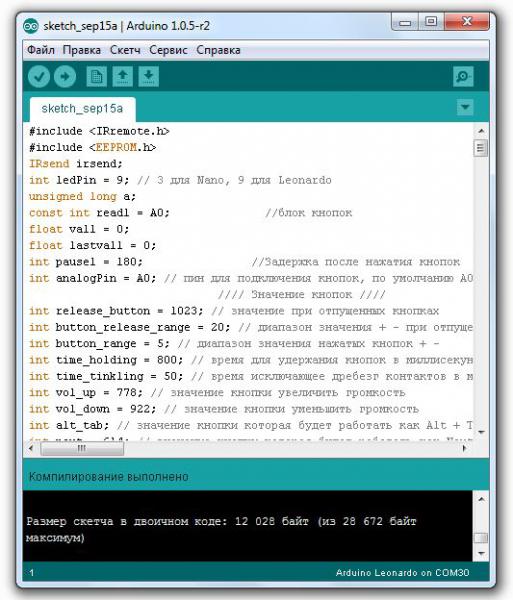513x600 pixels.
Task: Open the Скетч menu
Action: [x=125, y=50]
